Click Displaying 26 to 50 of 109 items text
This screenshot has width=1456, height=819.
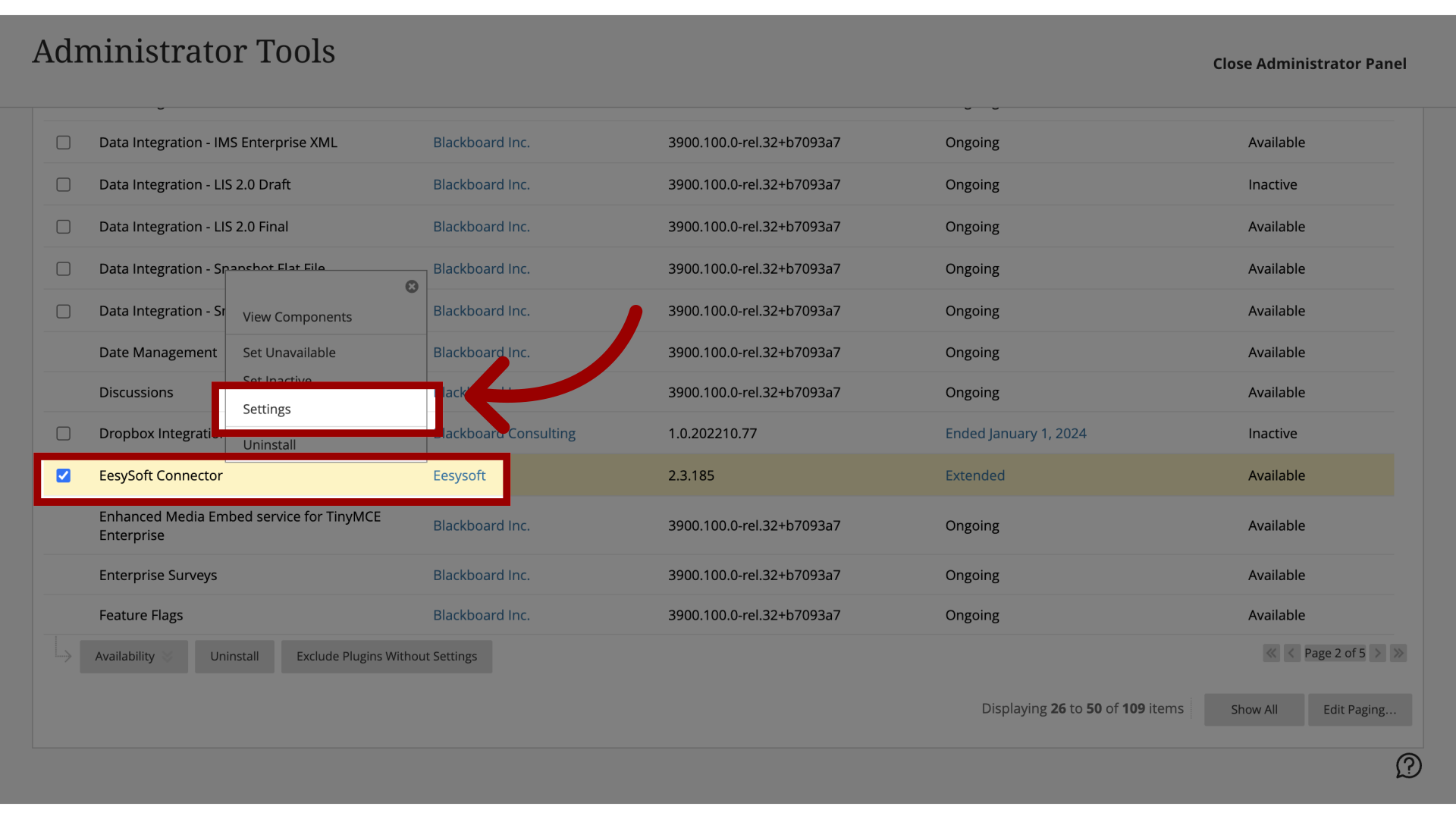click(1082, 708)
